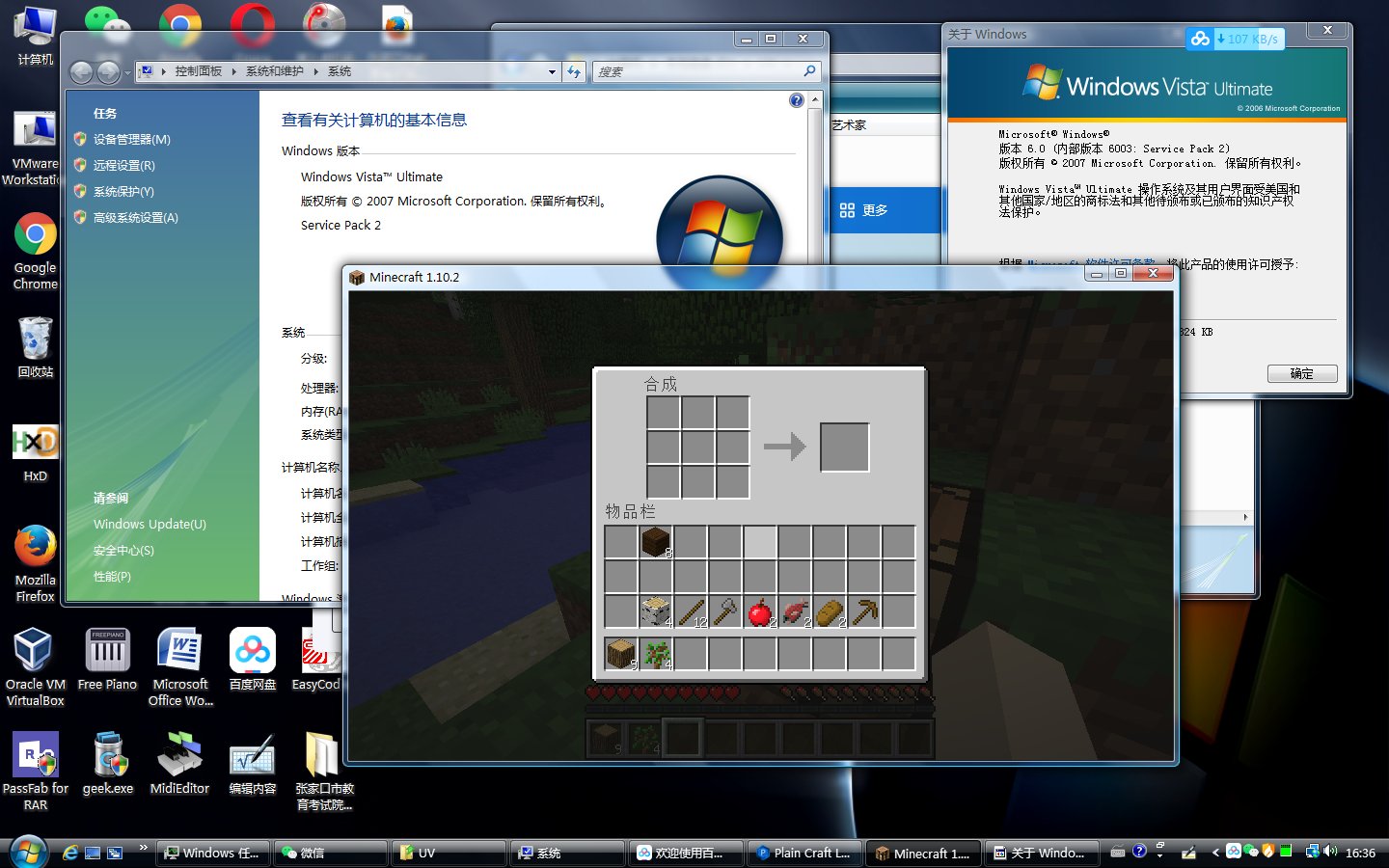The width and height of the screenshot is (1389, 868).
Task: Open the 张家口市教育考试院 folder
Action: tap(324, 772)
